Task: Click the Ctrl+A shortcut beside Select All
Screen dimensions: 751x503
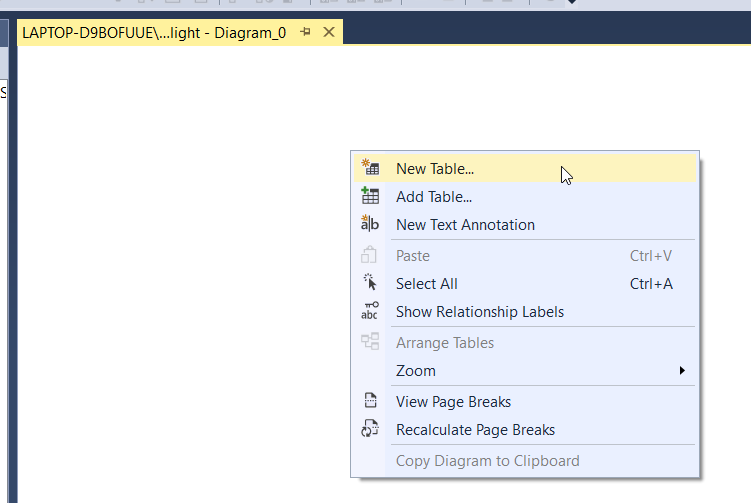Action: [x=651, y=284]
